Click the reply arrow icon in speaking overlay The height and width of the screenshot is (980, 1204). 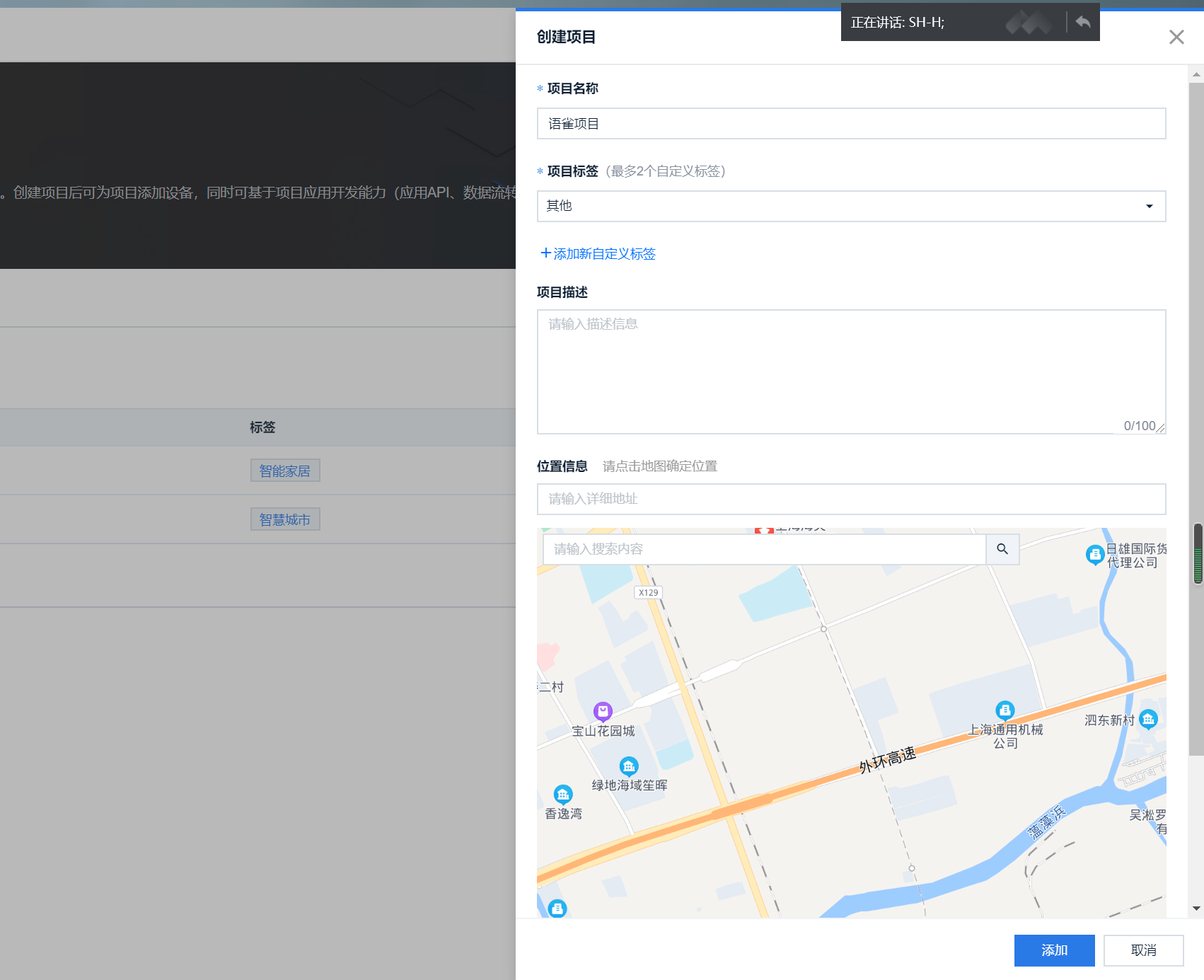(1083, 22)
